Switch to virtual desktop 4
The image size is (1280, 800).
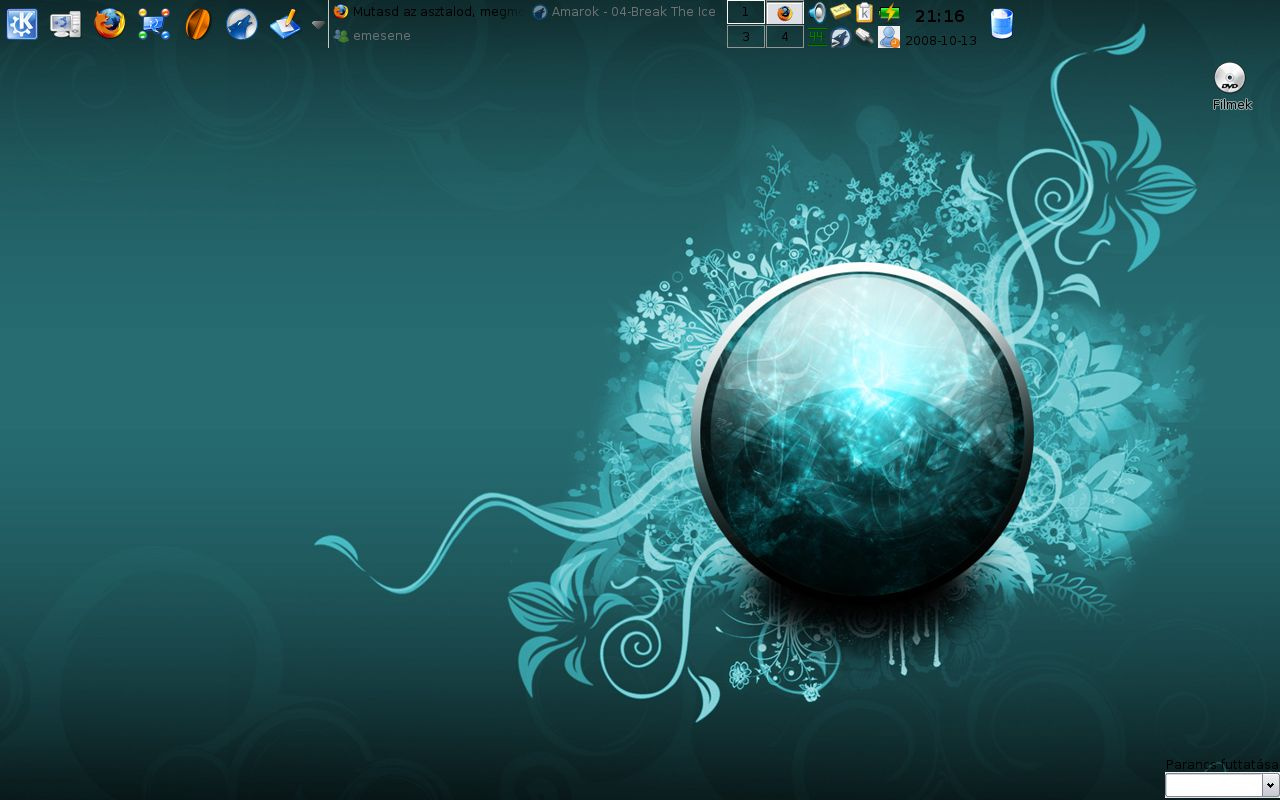[785, 37]
